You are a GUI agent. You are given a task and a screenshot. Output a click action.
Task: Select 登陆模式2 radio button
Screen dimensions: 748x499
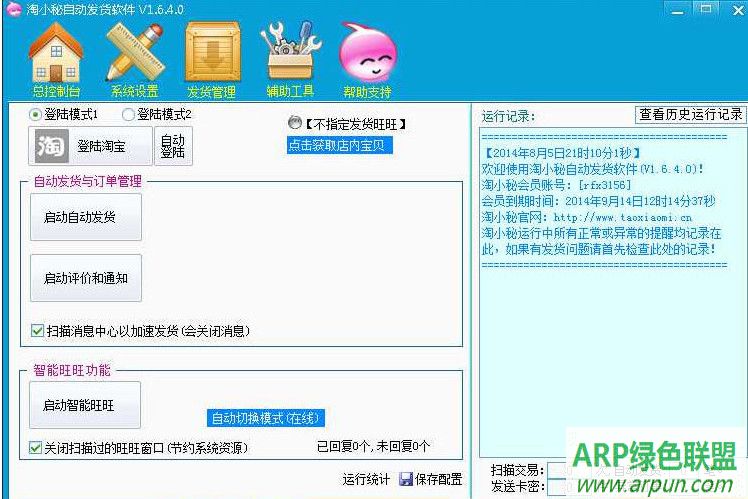[x=128, y=114]
